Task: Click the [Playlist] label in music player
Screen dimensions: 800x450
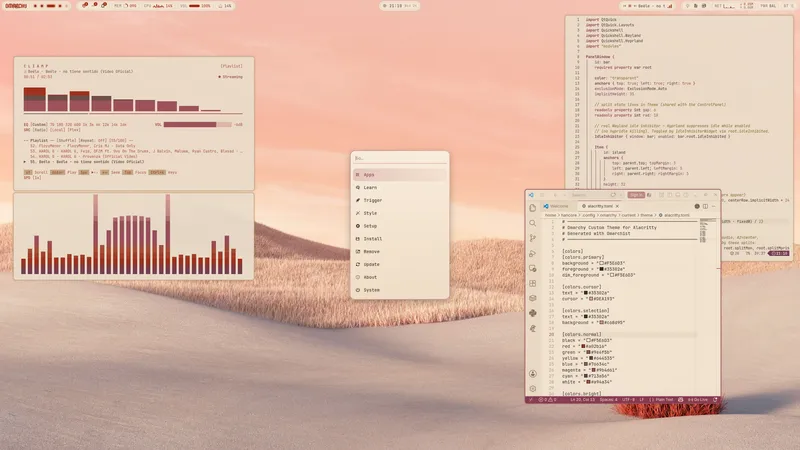Action: [231, 66]
